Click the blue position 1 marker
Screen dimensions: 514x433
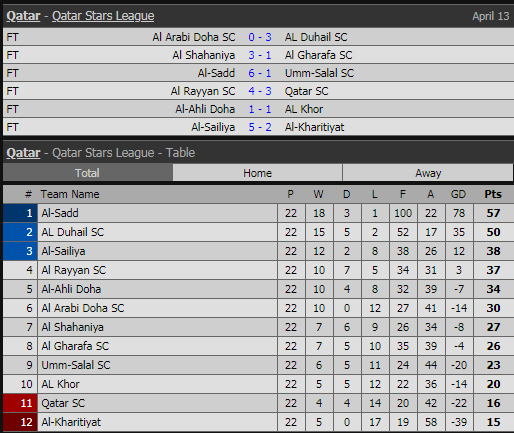[20, 213]
